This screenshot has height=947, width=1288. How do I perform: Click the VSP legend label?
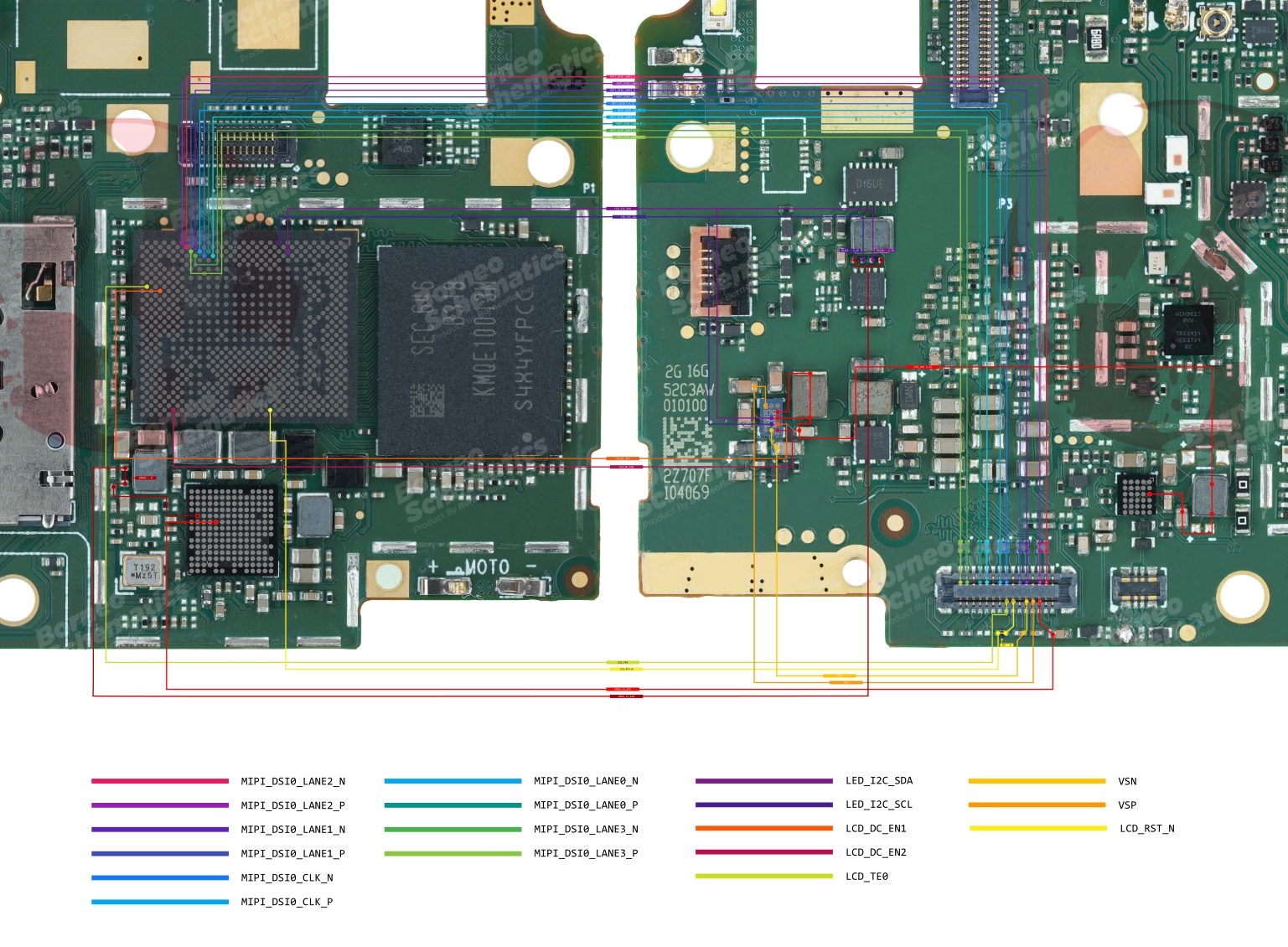click(x=1127, y=805)
